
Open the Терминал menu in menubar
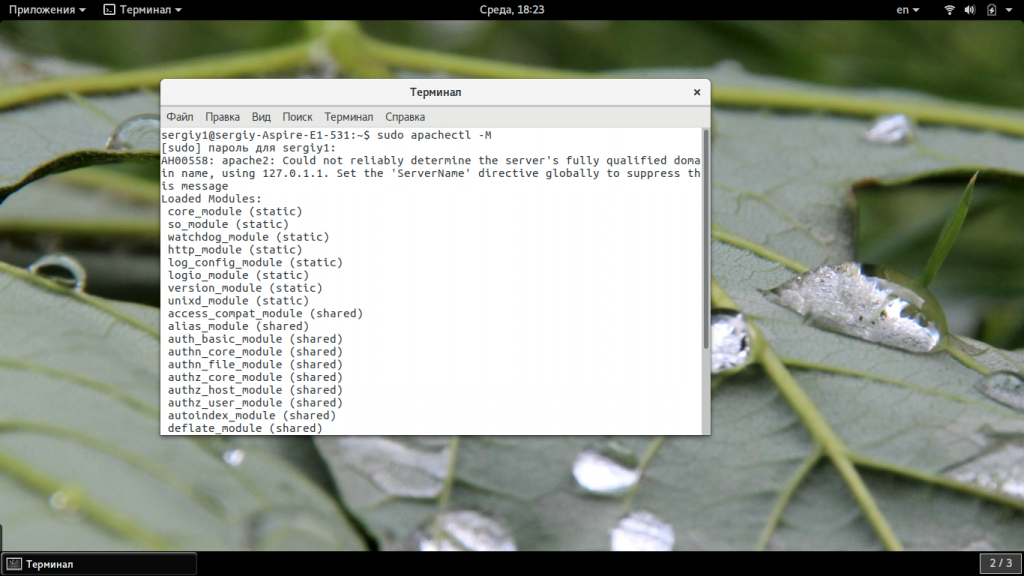[349, 117]
